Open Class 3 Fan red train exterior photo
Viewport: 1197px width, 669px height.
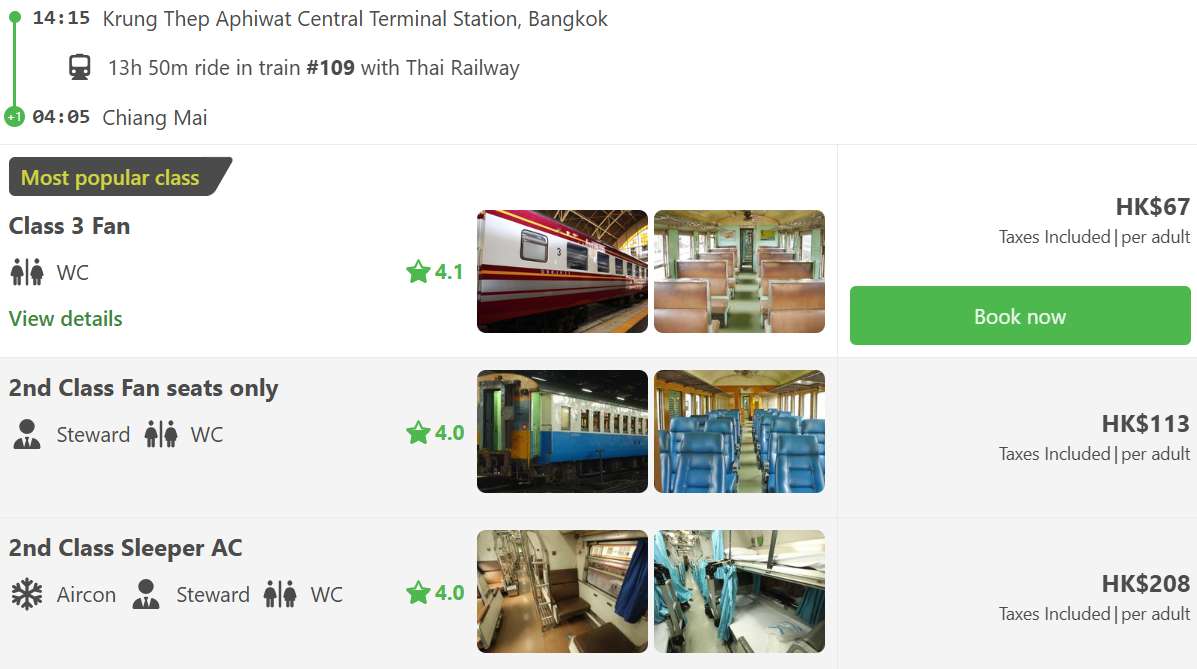click(x=562, y=271)
